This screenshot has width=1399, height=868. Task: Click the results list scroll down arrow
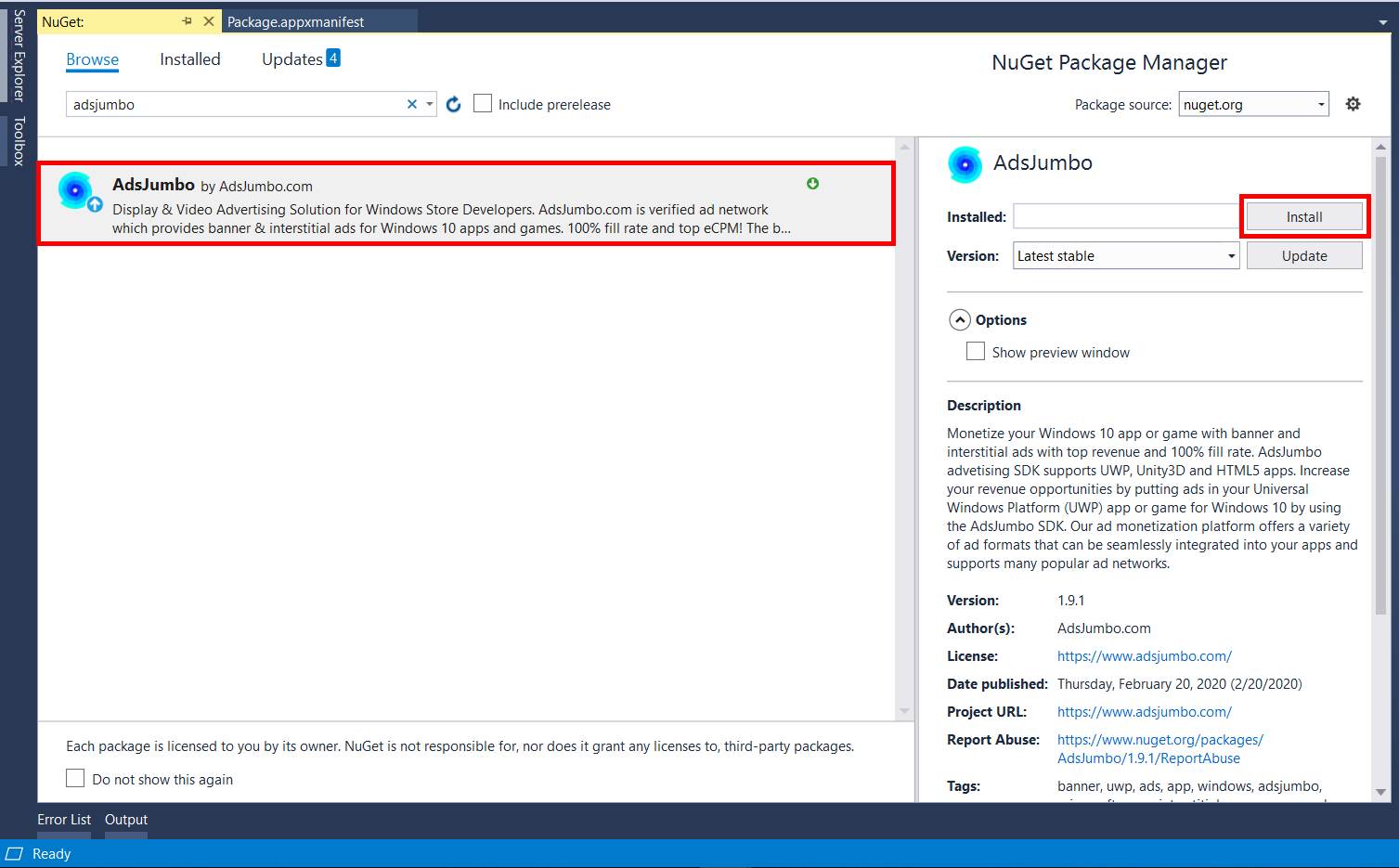tap(904, 712)
